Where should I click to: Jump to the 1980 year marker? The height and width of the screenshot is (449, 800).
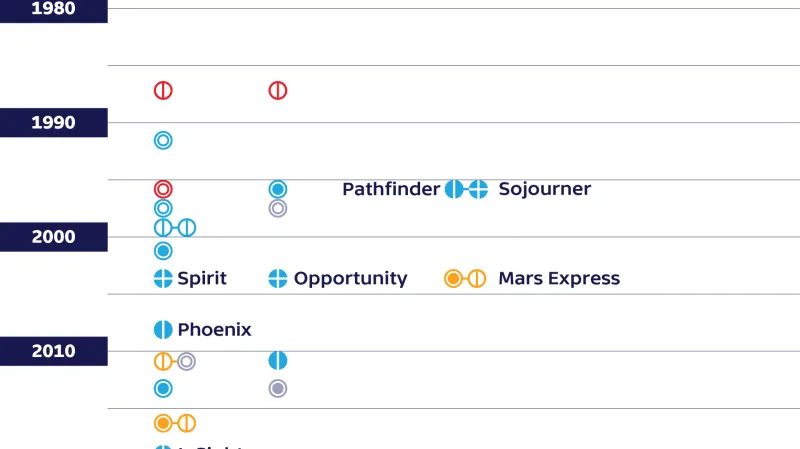(53, 9)
